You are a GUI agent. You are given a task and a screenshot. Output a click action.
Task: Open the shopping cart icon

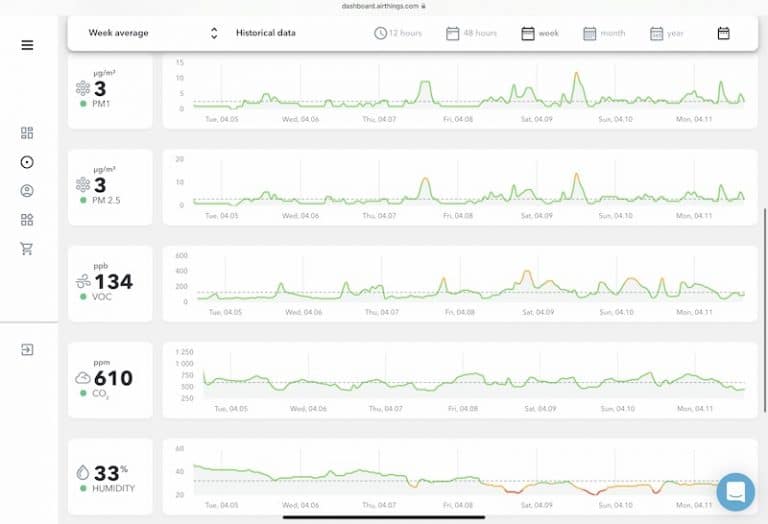click(27, 249)
